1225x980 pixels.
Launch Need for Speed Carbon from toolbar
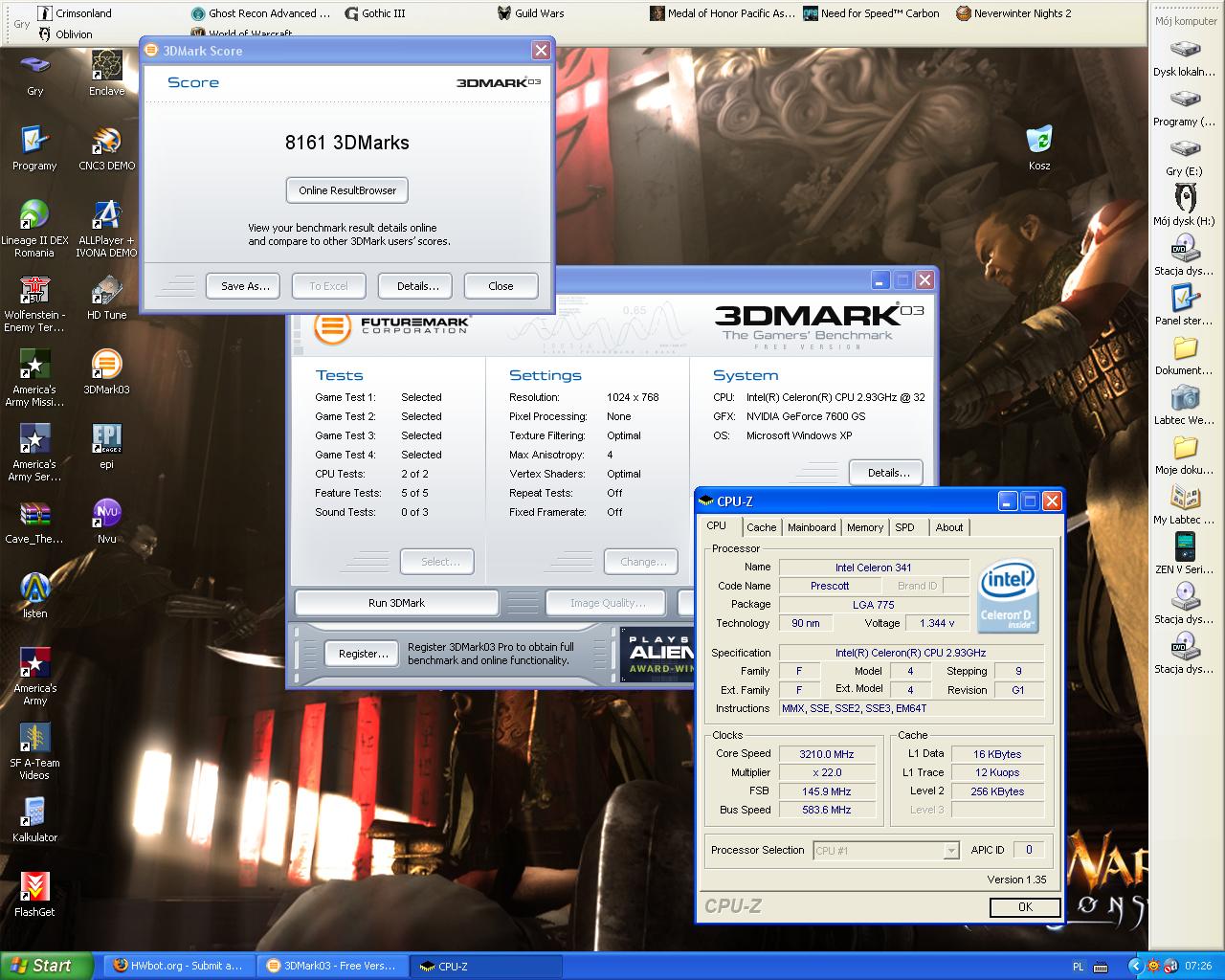tap(871, 13)
